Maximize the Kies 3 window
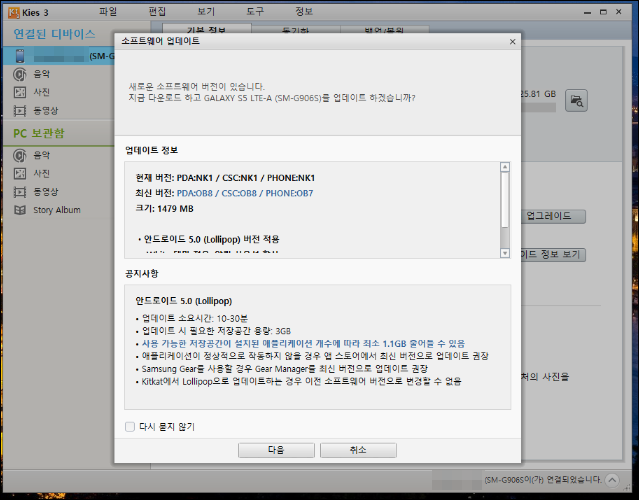The width and height of the screenshot is (639, 500). tap(603, 12)
